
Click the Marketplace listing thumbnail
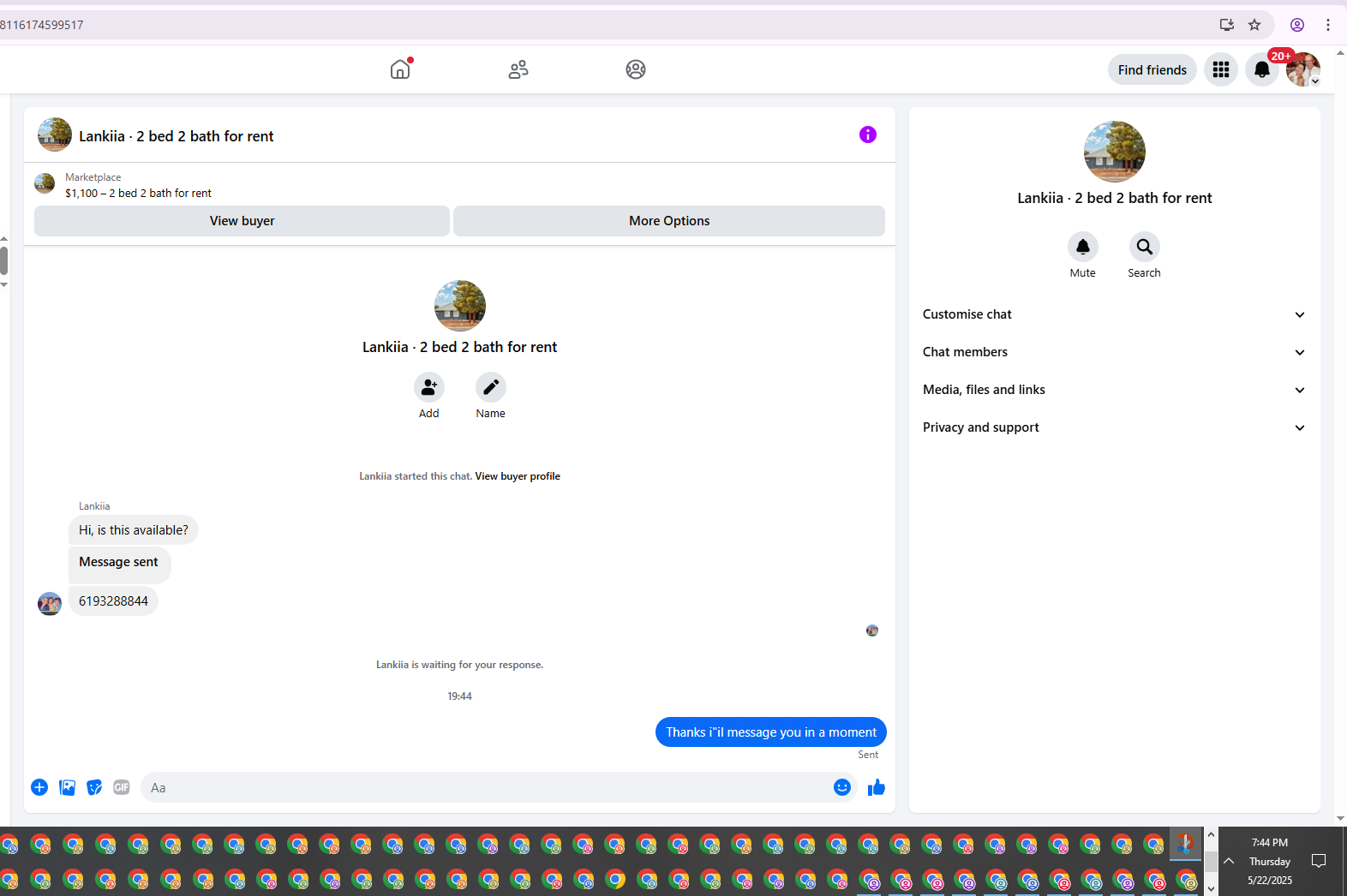click(45, 183)
